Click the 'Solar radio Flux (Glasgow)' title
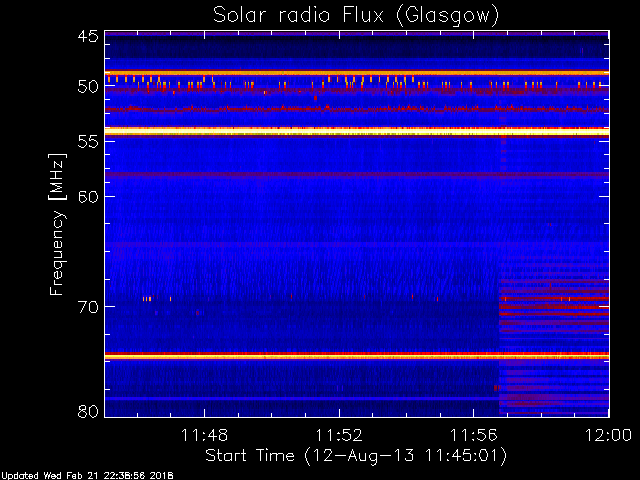Viewport: 640px width, 480px height. tap(356, 16)
